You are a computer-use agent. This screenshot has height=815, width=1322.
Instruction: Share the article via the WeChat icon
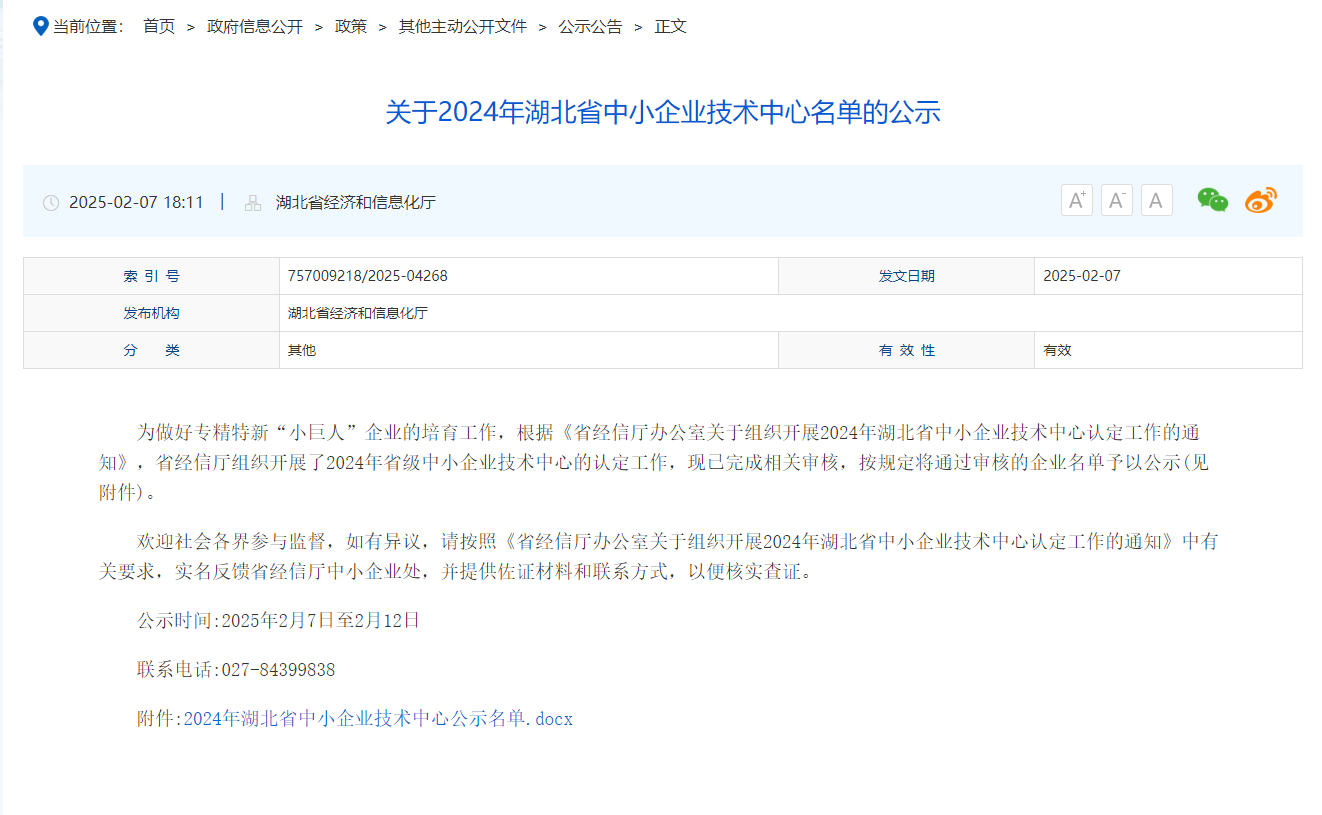tap(1212, 200)
